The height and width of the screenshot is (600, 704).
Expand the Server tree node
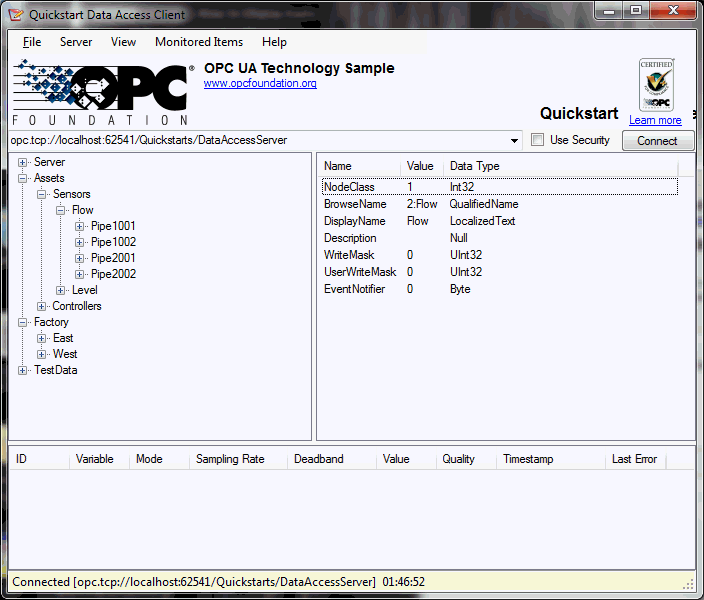[x=22, y=162]
